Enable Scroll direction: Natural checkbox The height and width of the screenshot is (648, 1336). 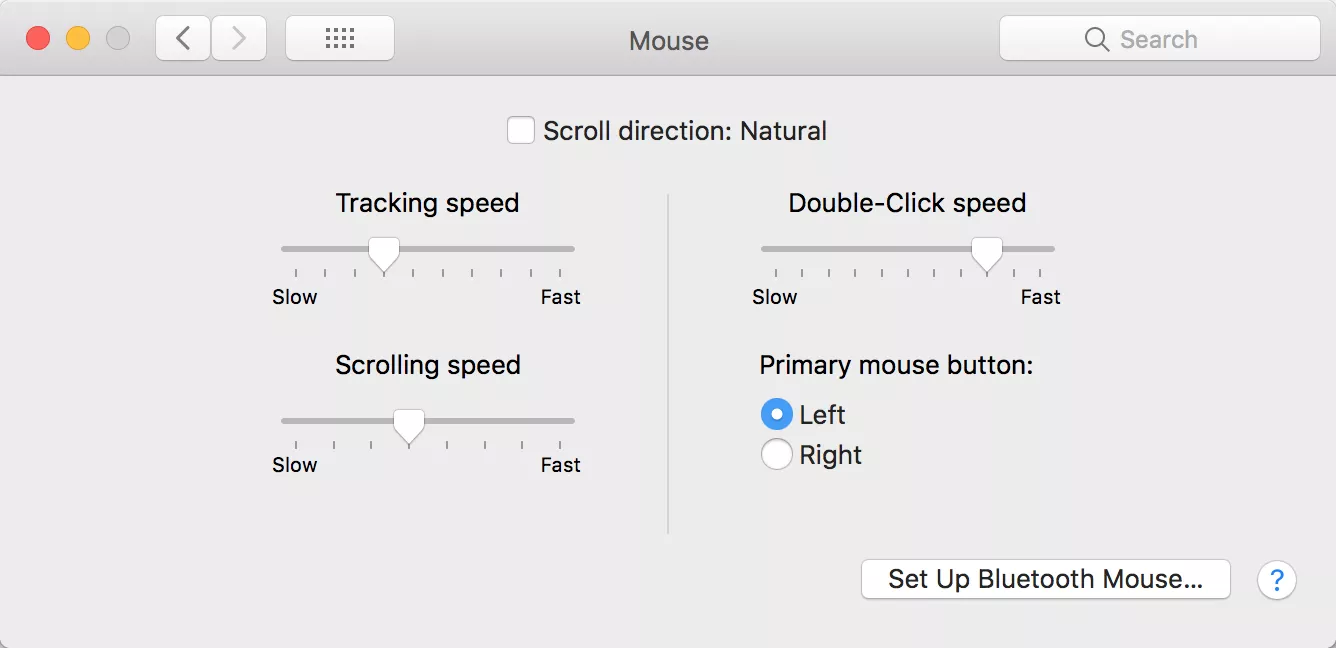coord(521,131)
